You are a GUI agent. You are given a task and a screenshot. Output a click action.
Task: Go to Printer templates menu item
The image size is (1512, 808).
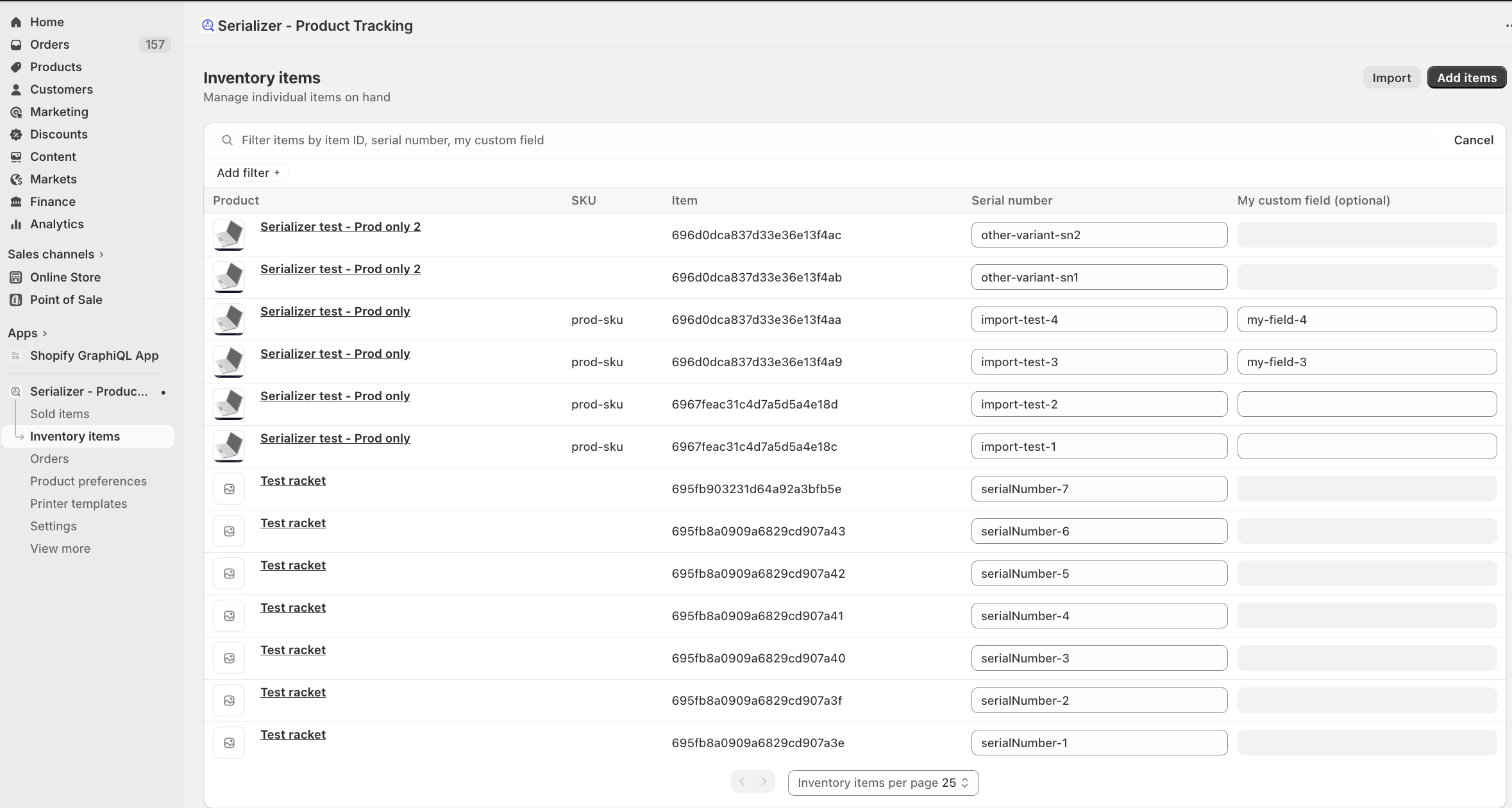coord(78,504)
